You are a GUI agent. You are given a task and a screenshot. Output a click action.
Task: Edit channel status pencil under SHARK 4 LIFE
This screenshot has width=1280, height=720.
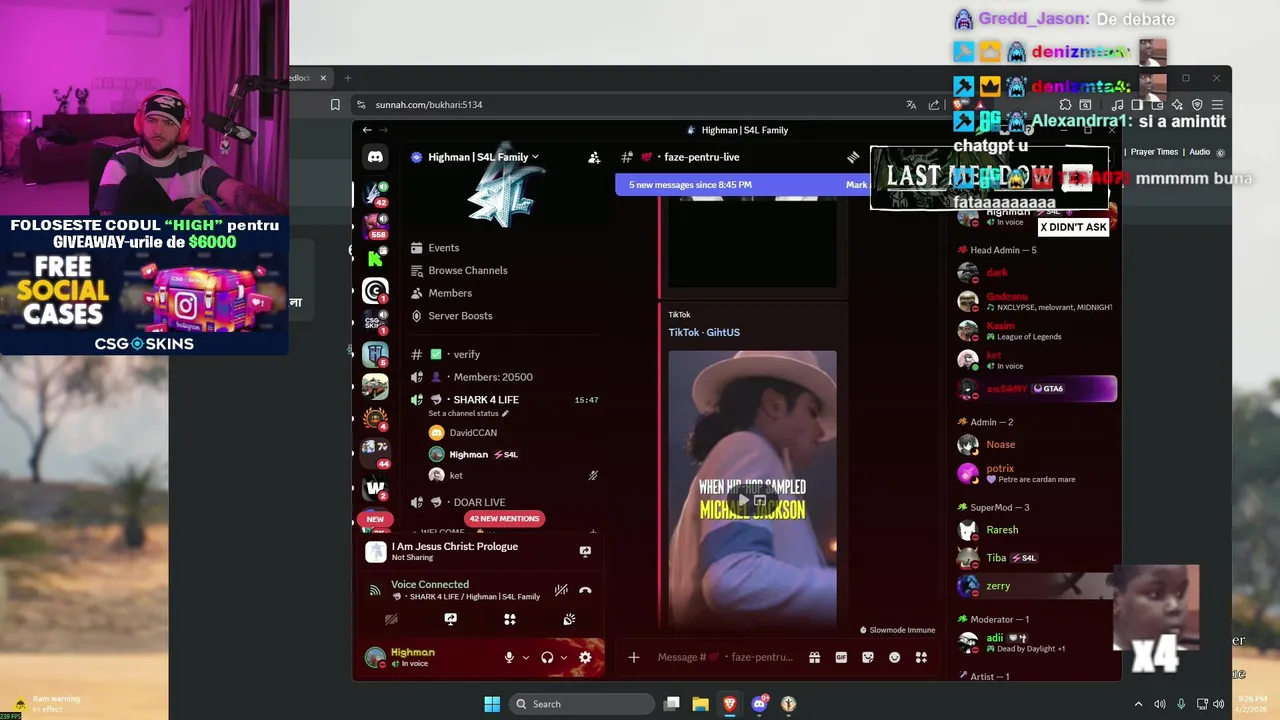click(x=505, y=413)
